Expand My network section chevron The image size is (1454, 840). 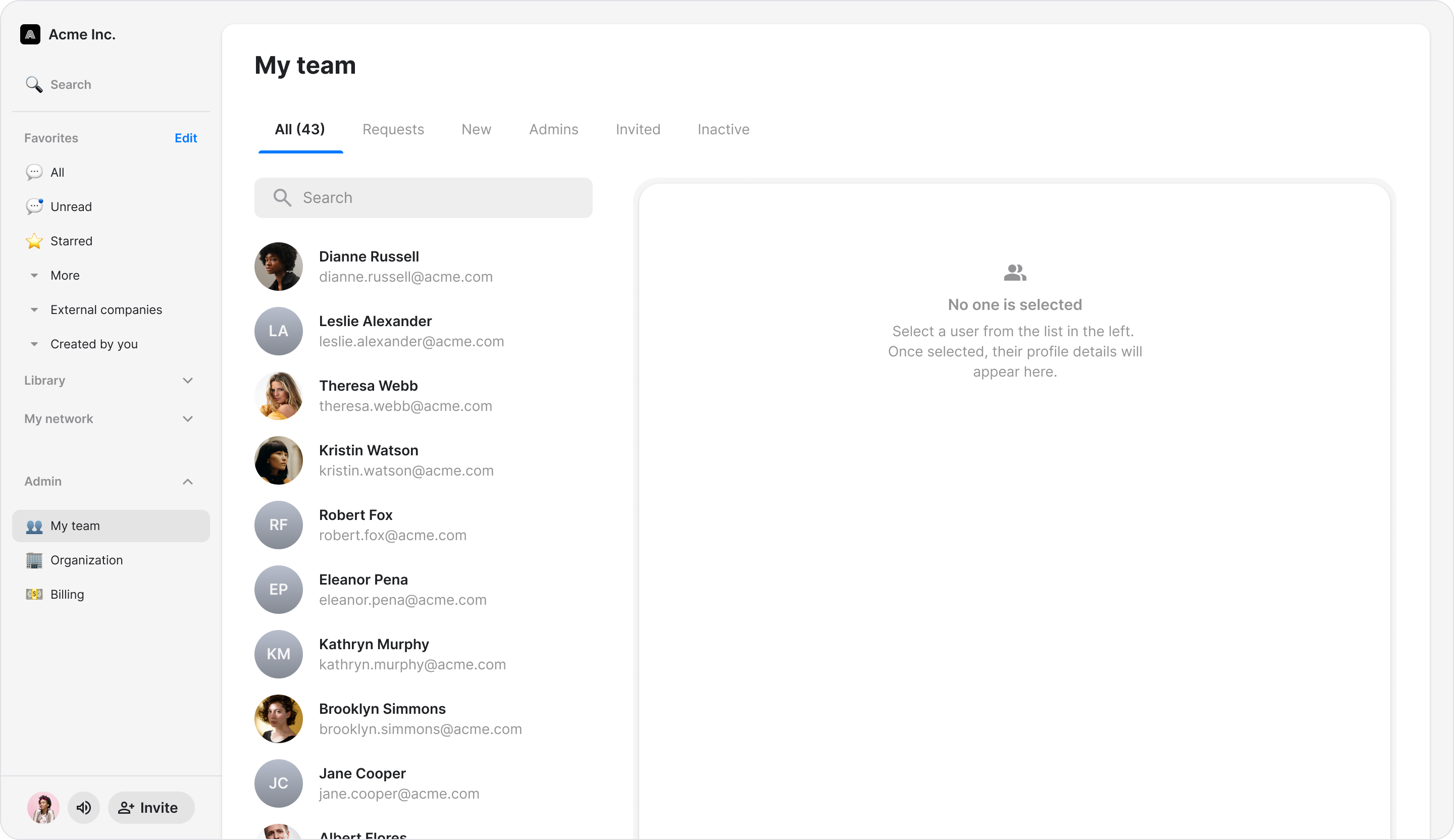pyautogui.click(x=187, y=419)
